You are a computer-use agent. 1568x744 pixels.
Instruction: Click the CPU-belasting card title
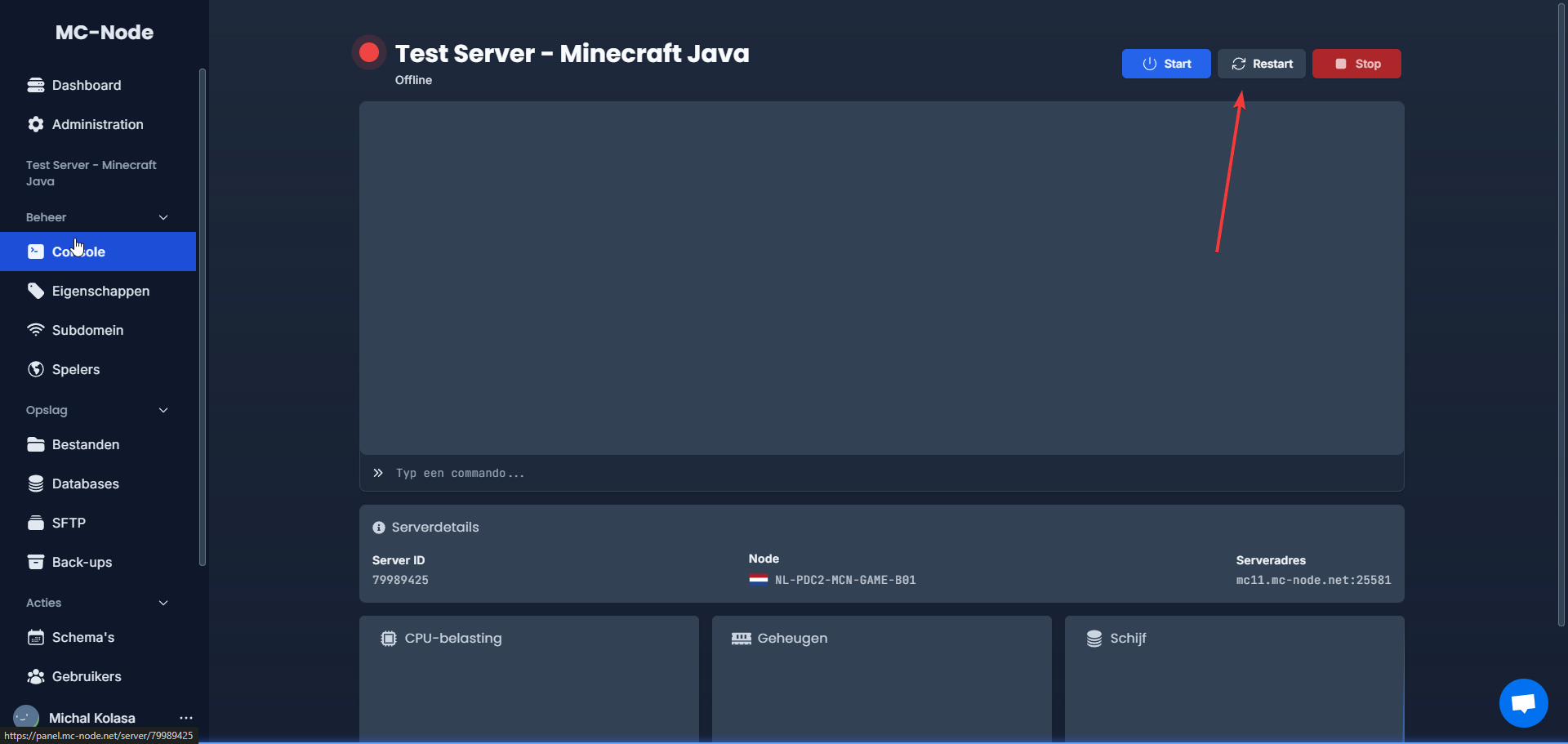(x=453, y=639)
